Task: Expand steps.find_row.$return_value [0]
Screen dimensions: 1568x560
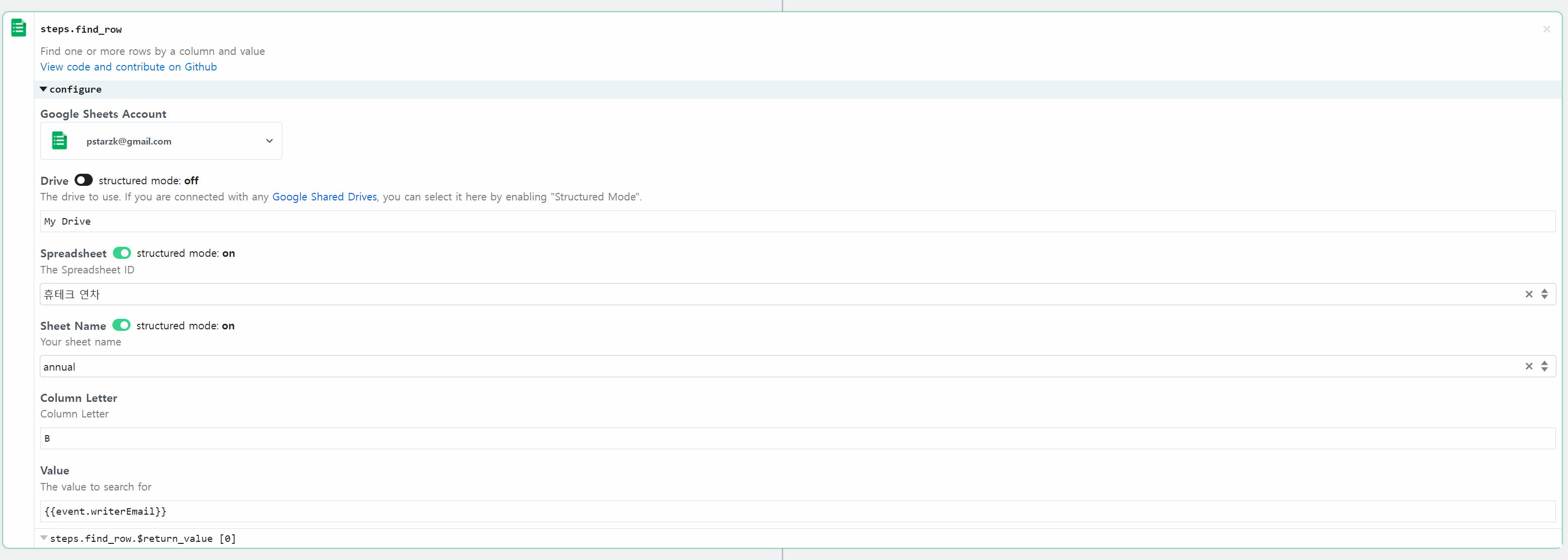Action: point(43,537)
